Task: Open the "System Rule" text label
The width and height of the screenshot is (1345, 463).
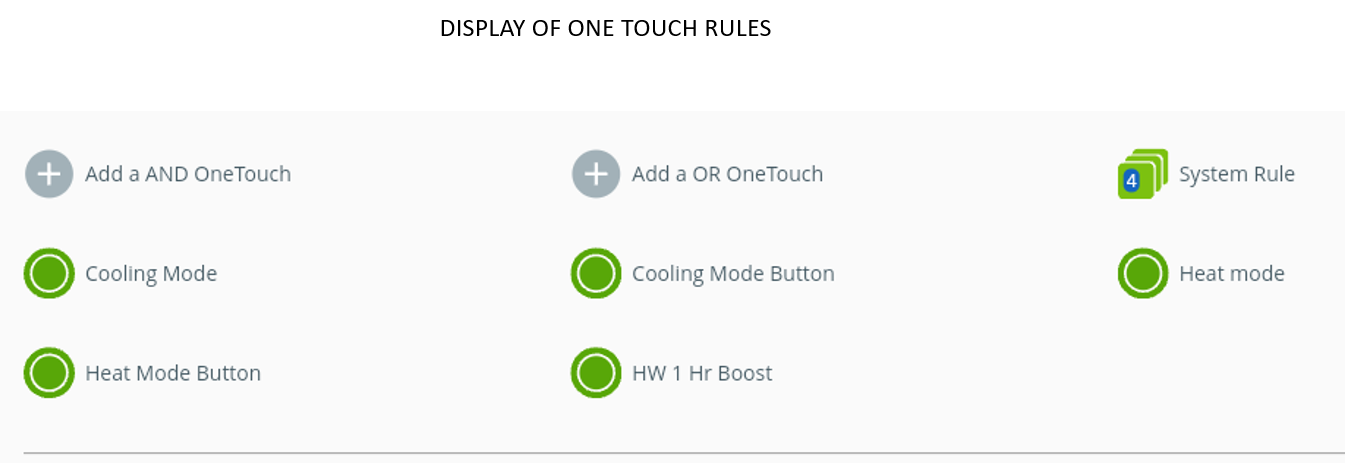Action: [x=1236, y=174]
